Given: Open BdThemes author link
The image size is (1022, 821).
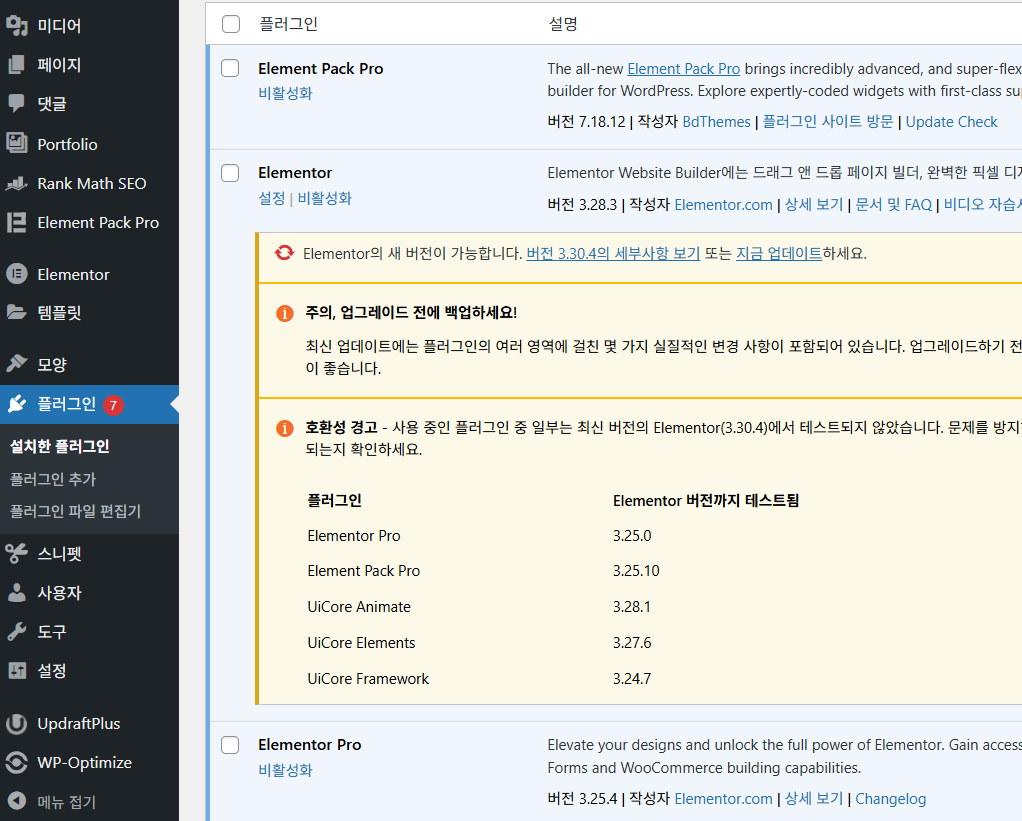Looking at the screenshot, I should [716, 122].
